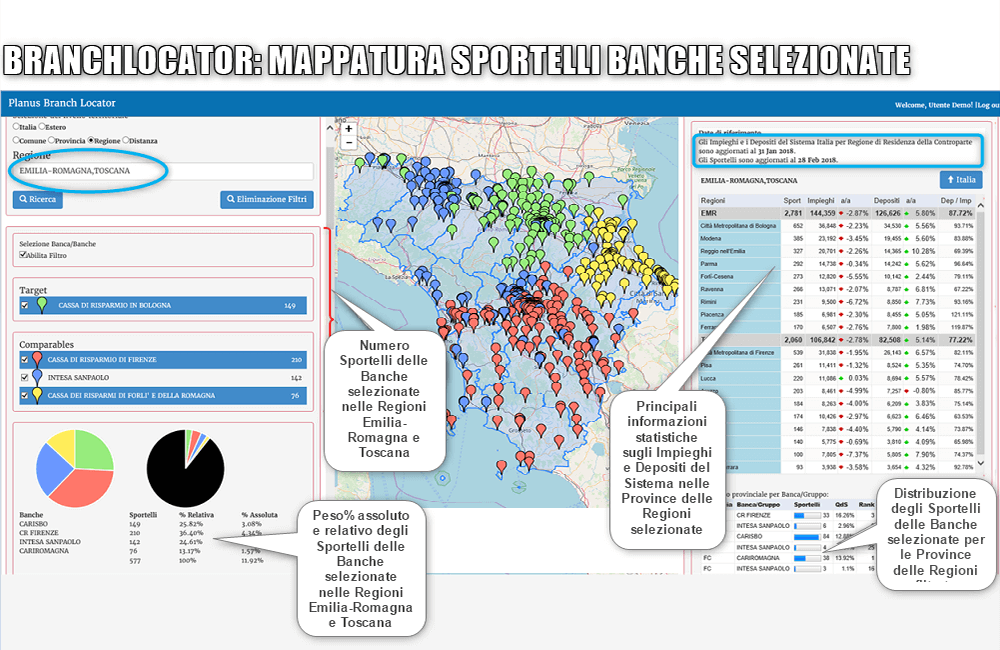Screen dimensions: 1000x650
Task: Click the blue pin beside Intesa Sanpaolo comparable
Action: point(37,378)
